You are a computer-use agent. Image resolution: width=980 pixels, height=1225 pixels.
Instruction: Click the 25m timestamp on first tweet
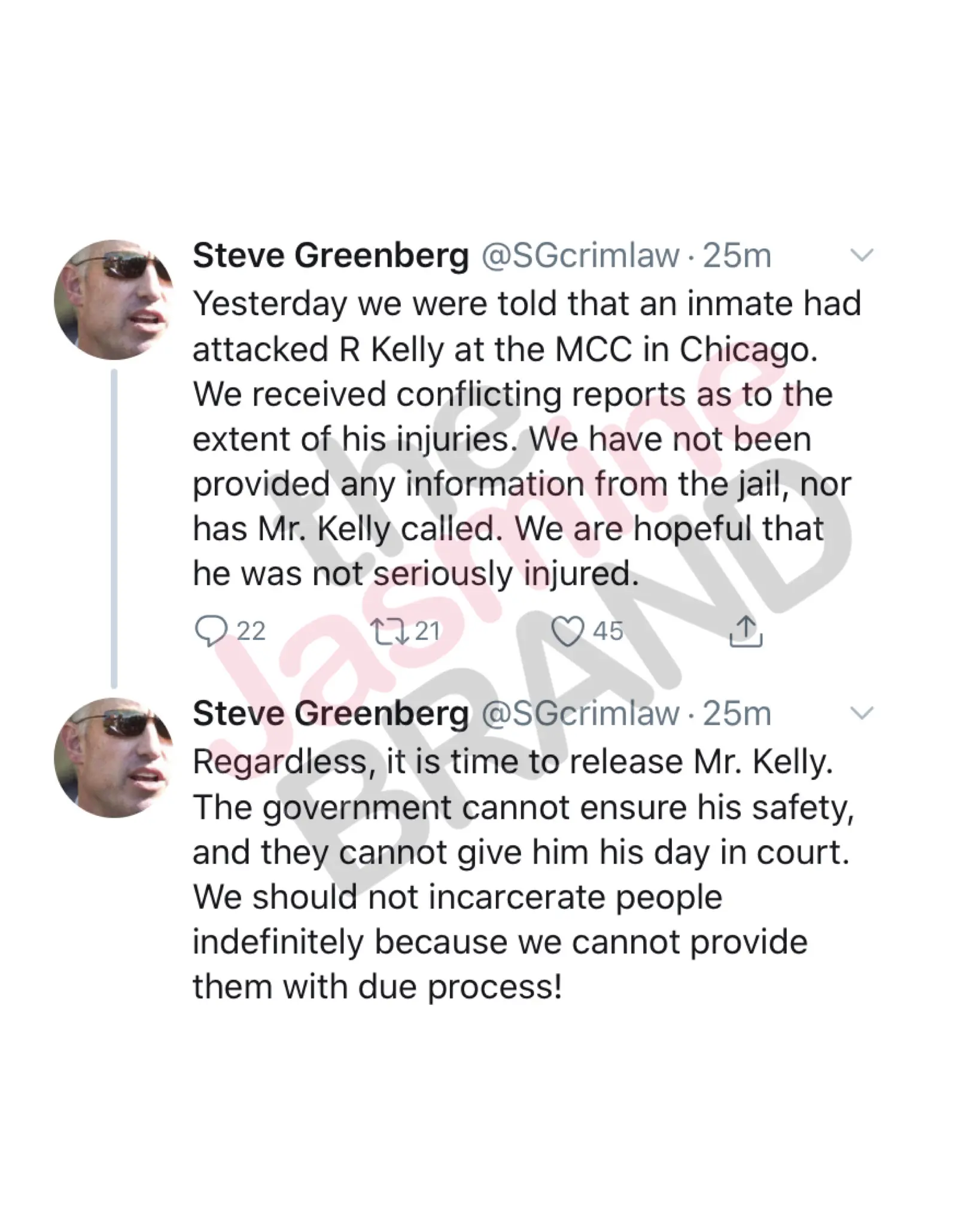[736, 256]
